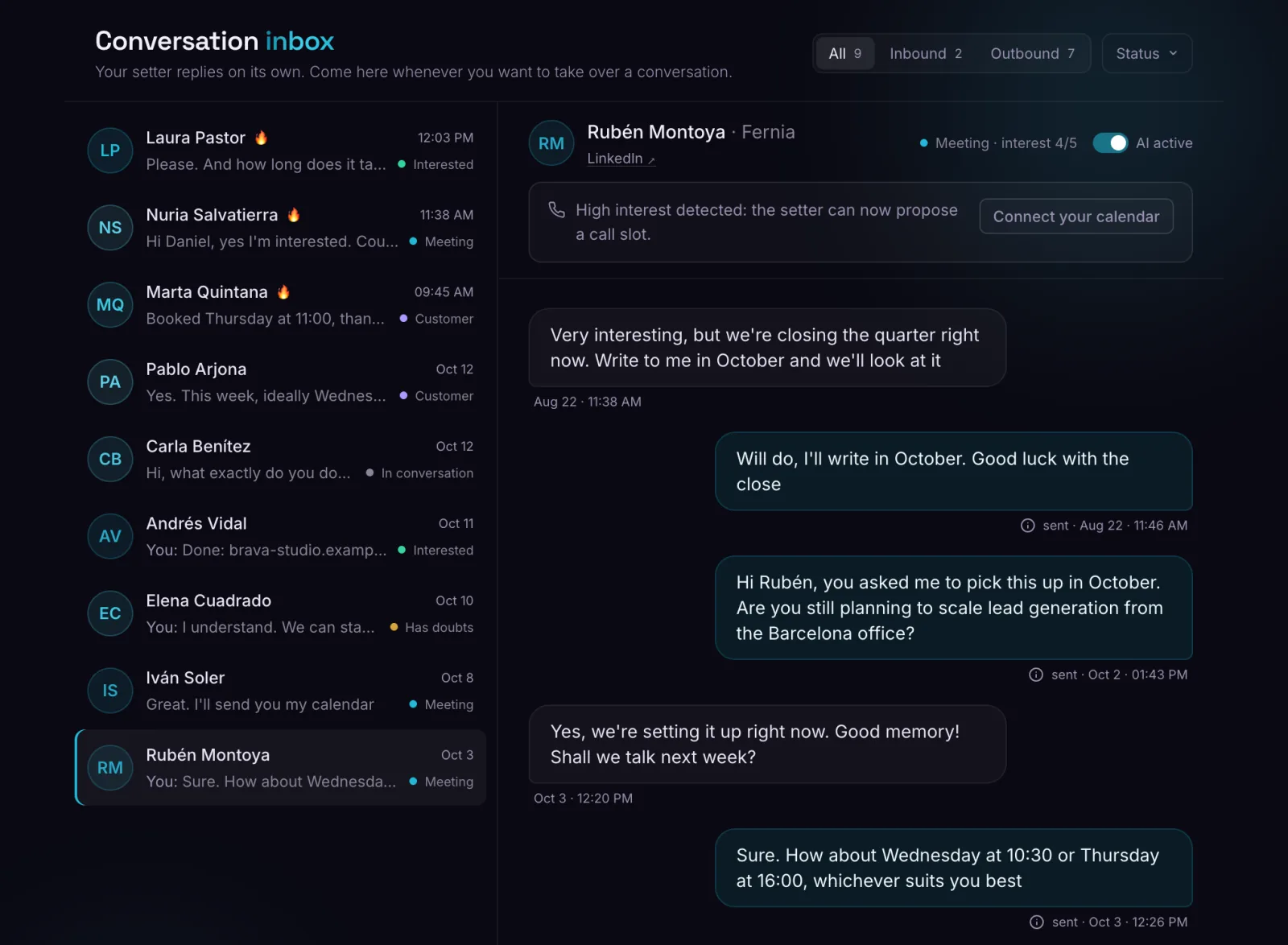Viewport: 1288px width, 945px height.
Task: Open Nuria Salvatierra conversation
Action: coord(280,228)
